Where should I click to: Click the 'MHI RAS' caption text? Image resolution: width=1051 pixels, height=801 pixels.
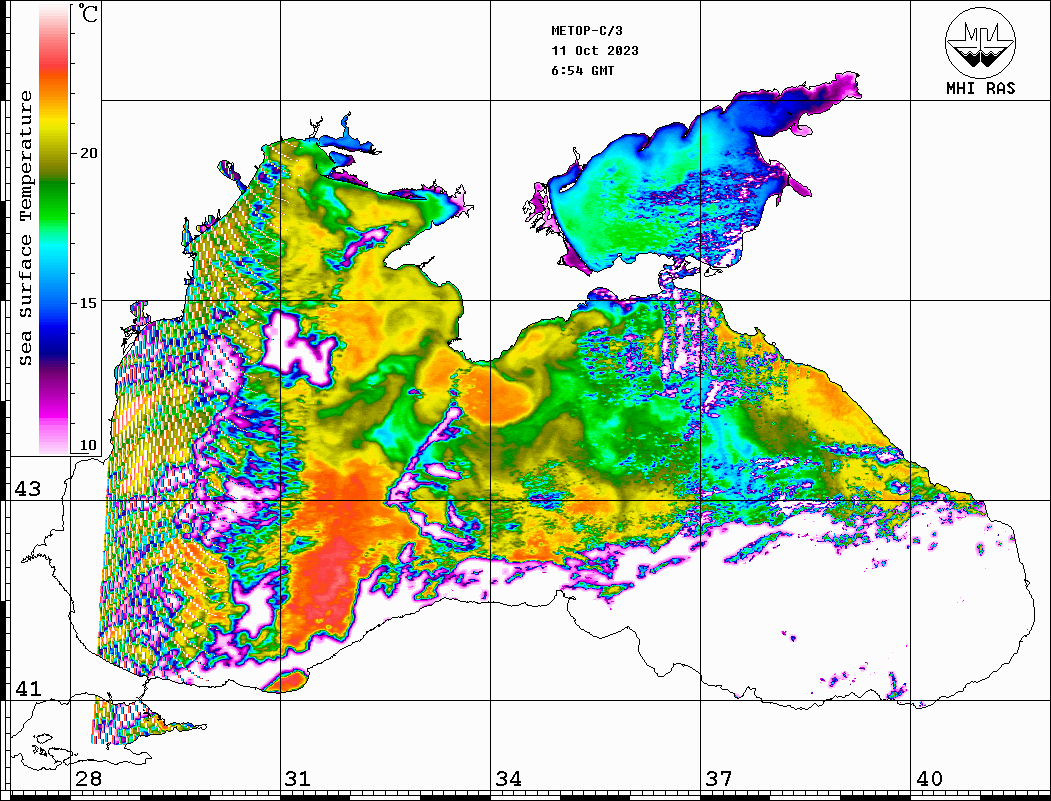981,88
